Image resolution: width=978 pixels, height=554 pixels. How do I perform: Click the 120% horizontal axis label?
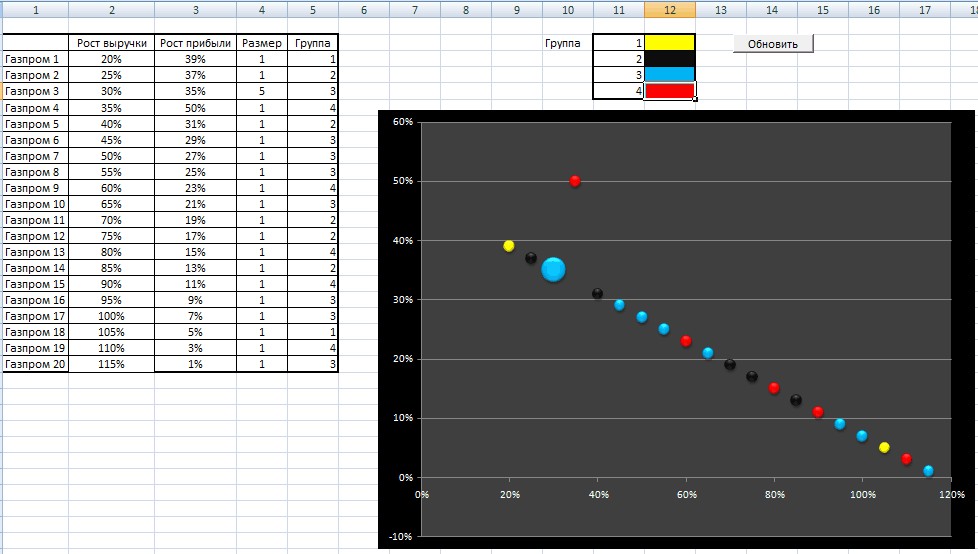point(951,494)
